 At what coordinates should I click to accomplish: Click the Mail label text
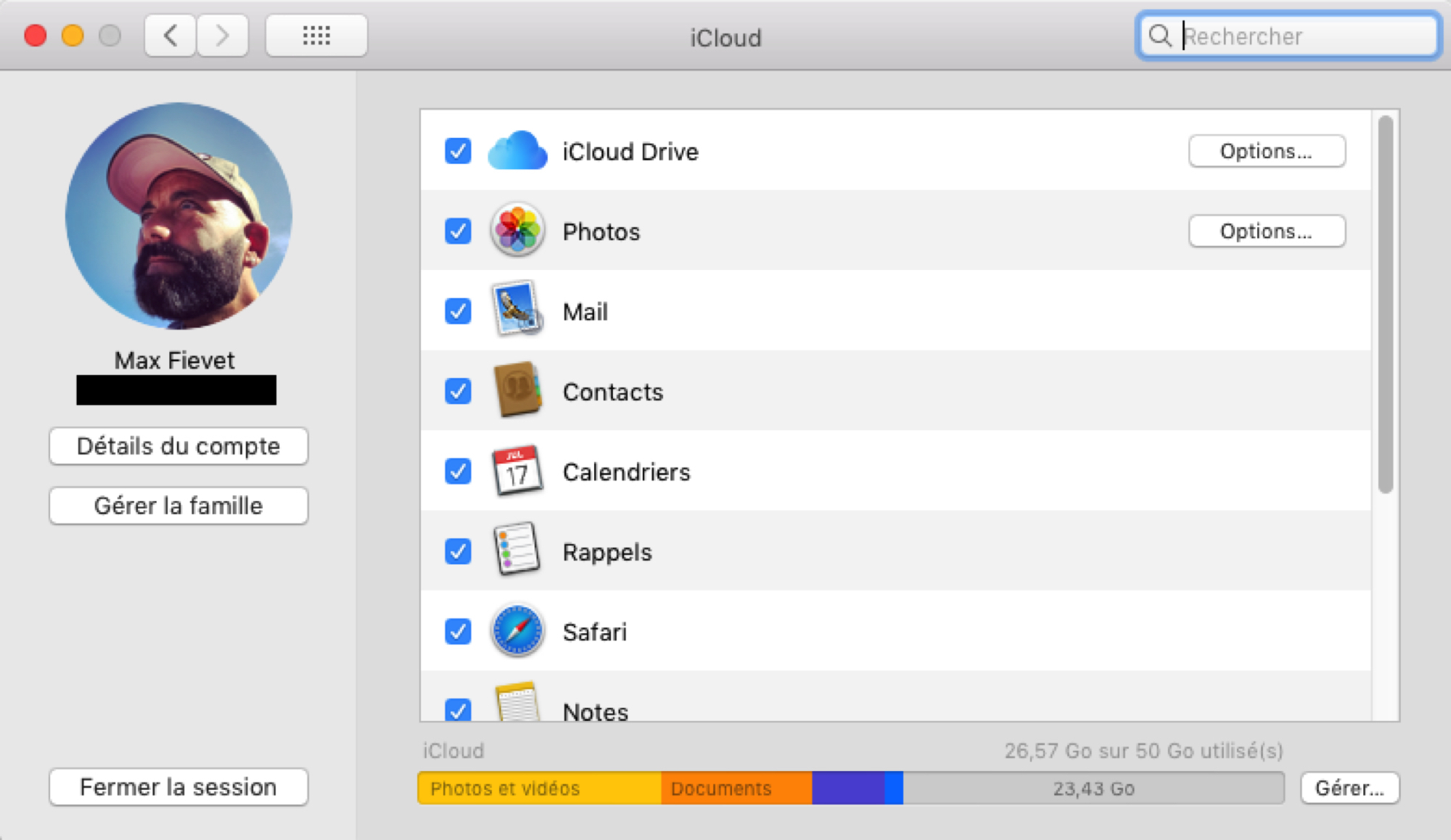click(585, 312)
